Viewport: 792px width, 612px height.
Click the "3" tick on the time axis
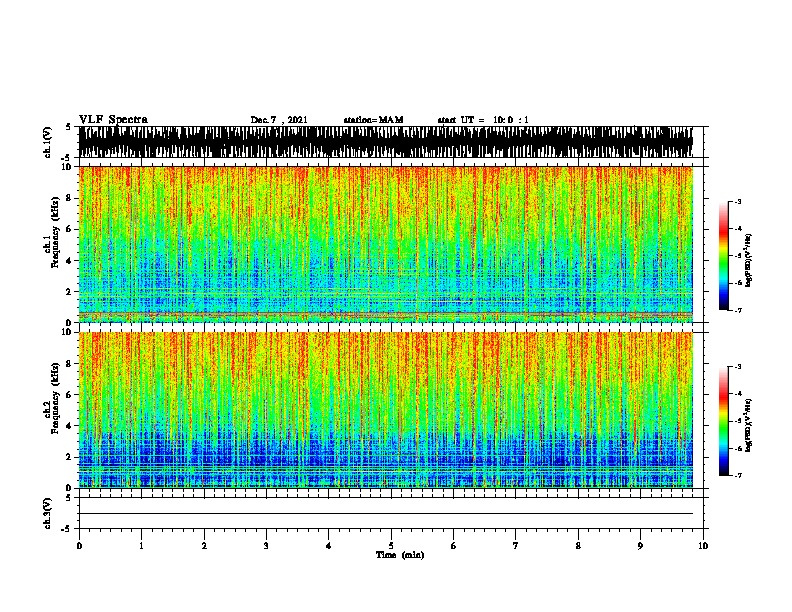pyautogui.click(x=266, y=546)
